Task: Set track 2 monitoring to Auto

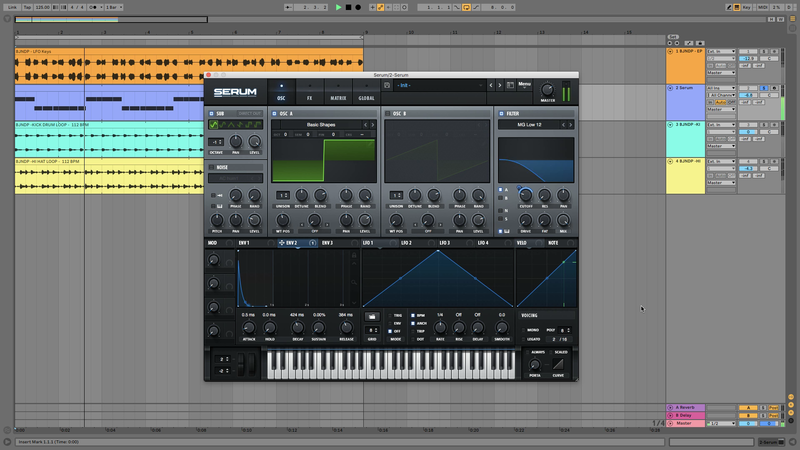Action: pyautogui.click(x=720, y=102)
